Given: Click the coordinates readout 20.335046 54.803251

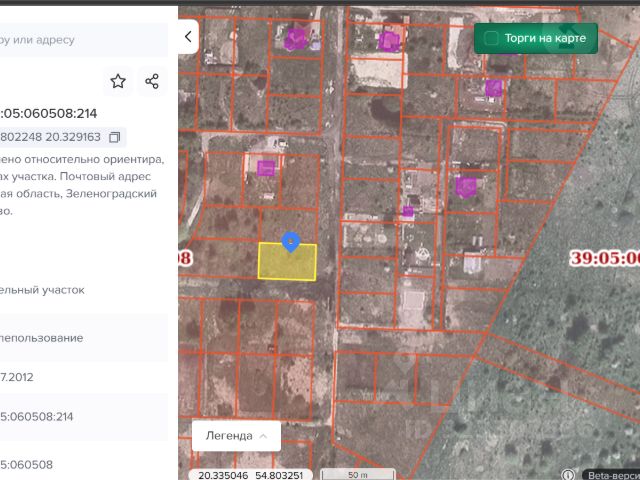Looking at the screenshot, I should 251,474.
